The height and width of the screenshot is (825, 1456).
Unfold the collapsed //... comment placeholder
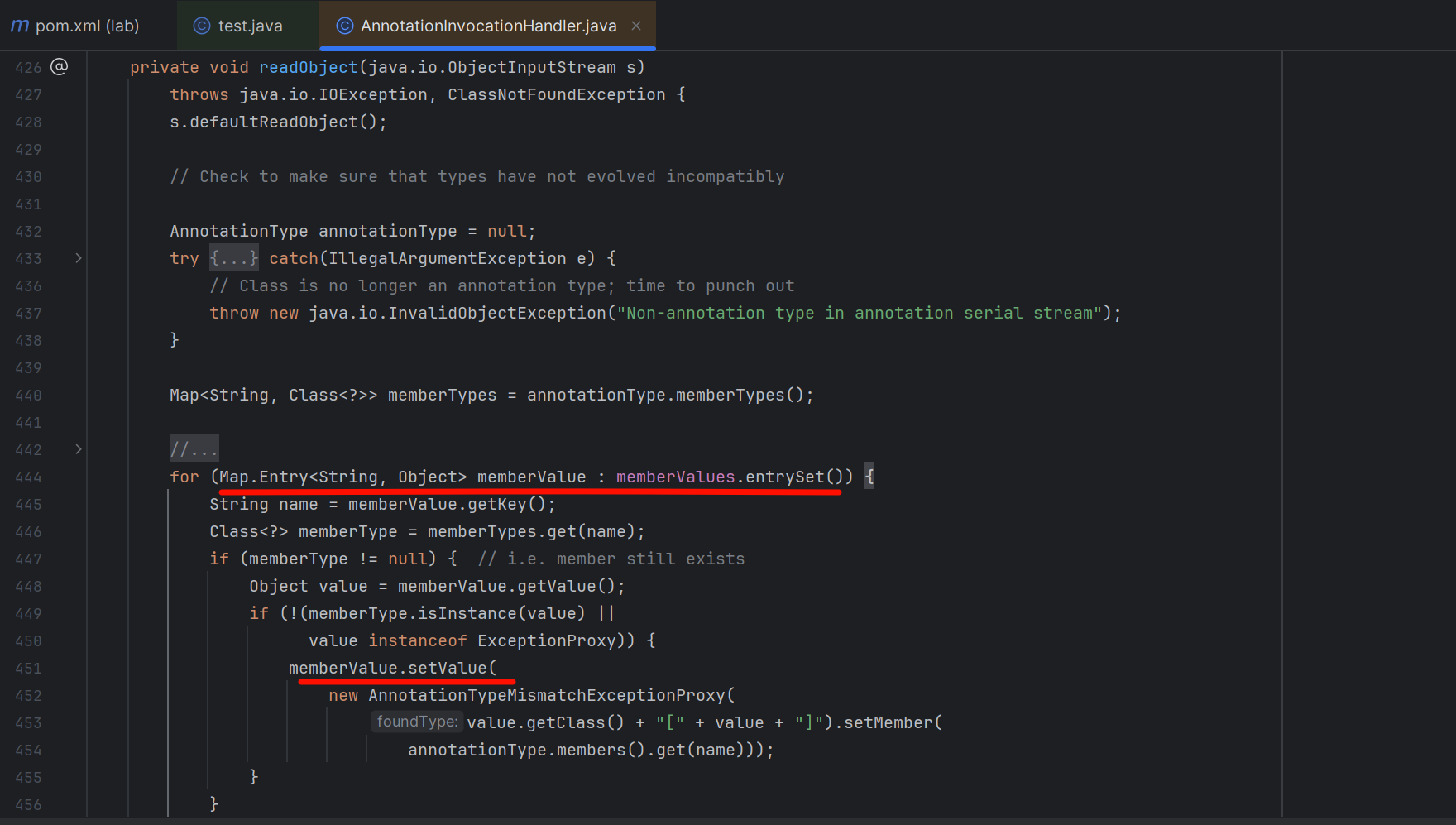click(x=194, y=449)
